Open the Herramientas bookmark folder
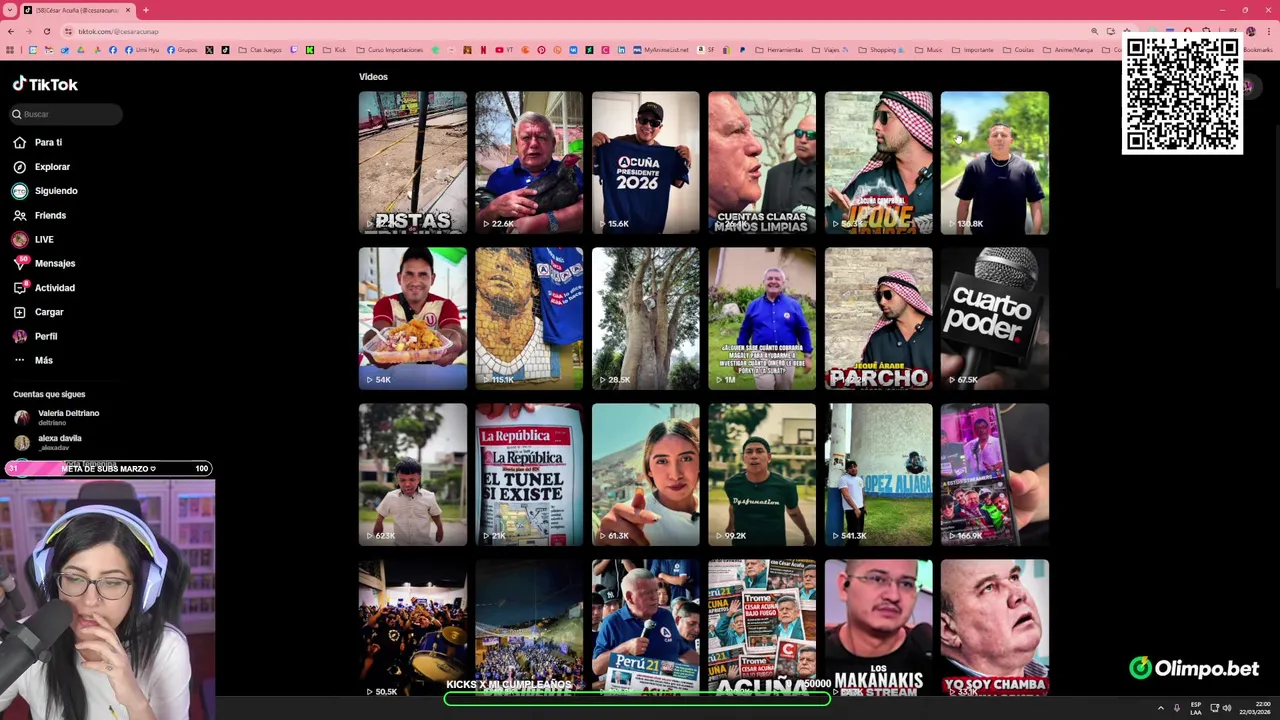 [781, 50]
